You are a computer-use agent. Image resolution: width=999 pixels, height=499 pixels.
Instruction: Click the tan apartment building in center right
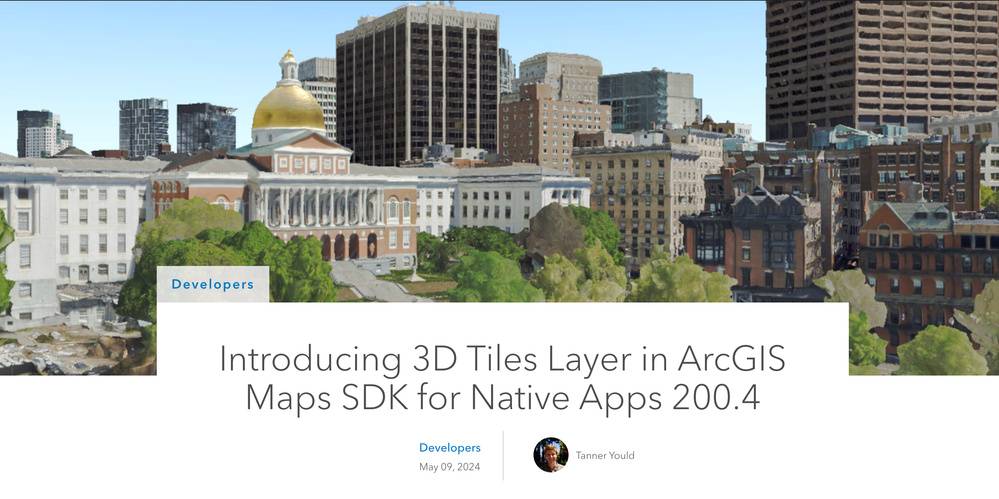pyautogui.click(x=637, y=191)
